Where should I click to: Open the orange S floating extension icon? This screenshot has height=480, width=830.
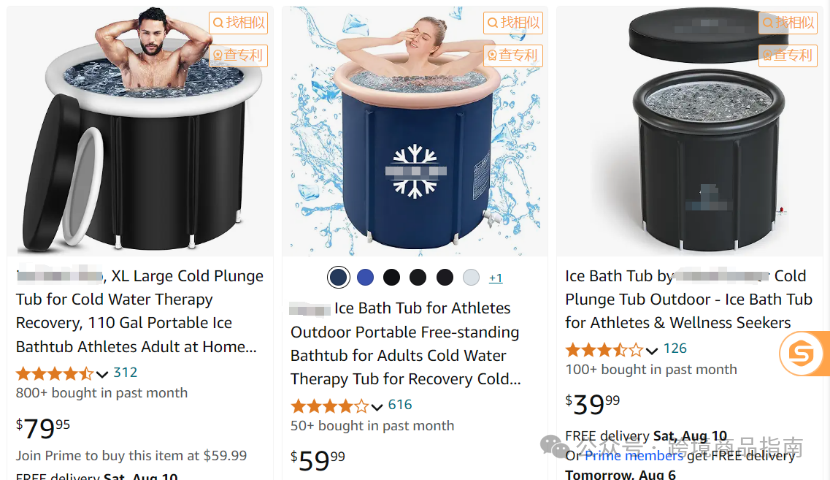tap(801, 354)
